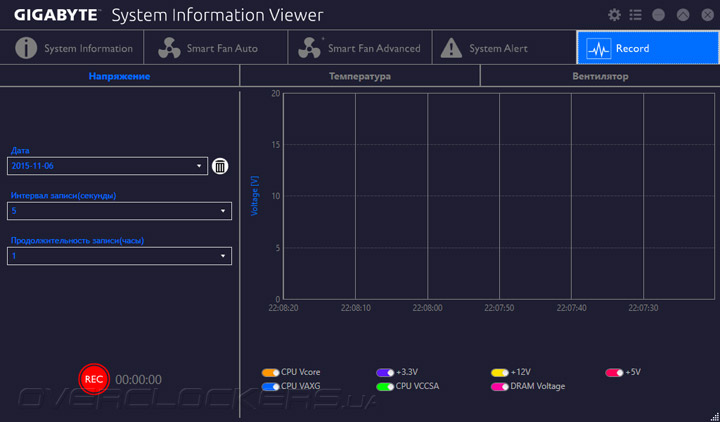Toggle the +12V yellow series switch
Image resolution: width=720 pixels, height=422 pixels.
pos(500,372)
